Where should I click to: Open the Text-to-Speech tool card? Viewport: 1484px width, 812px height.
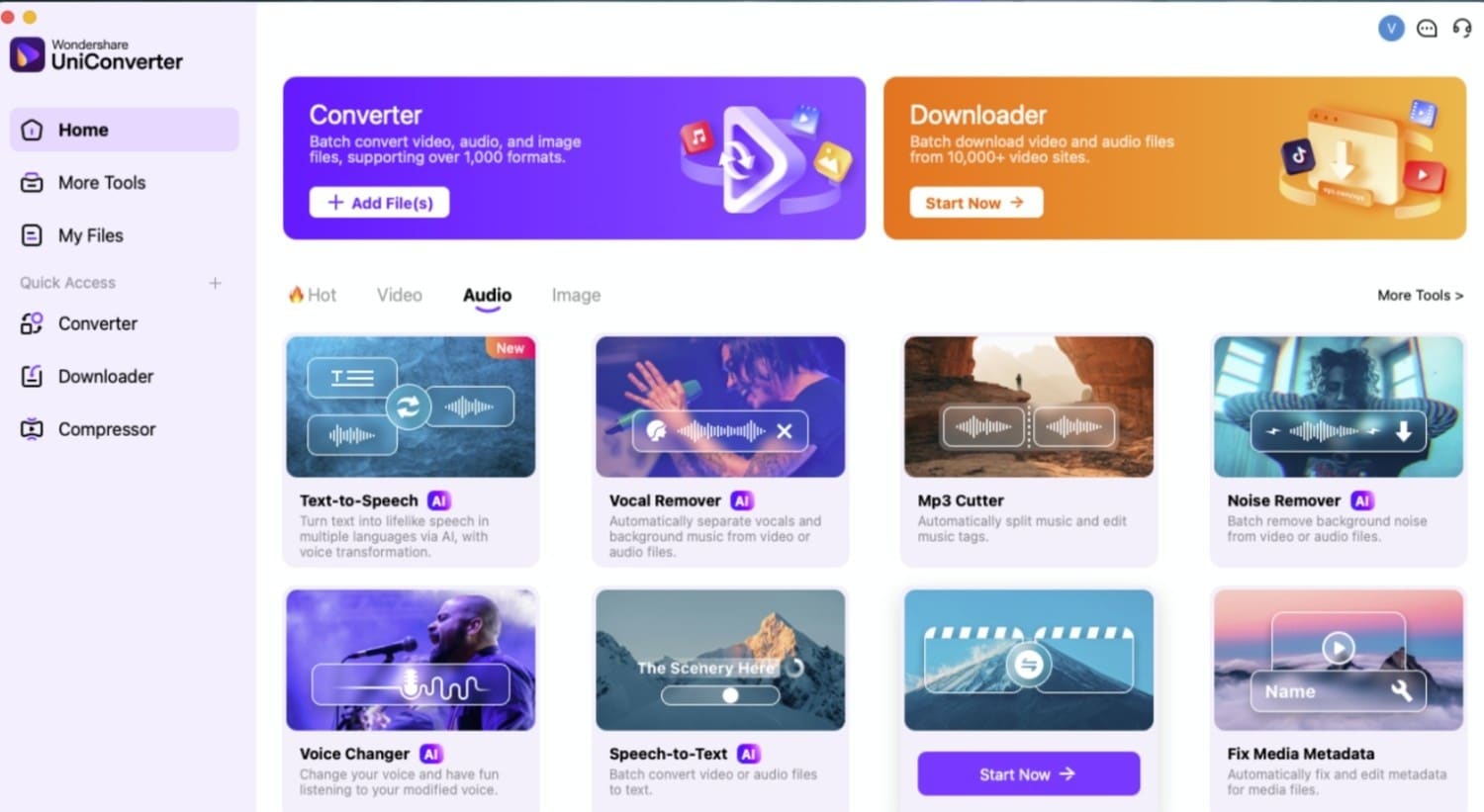(411, 450)
